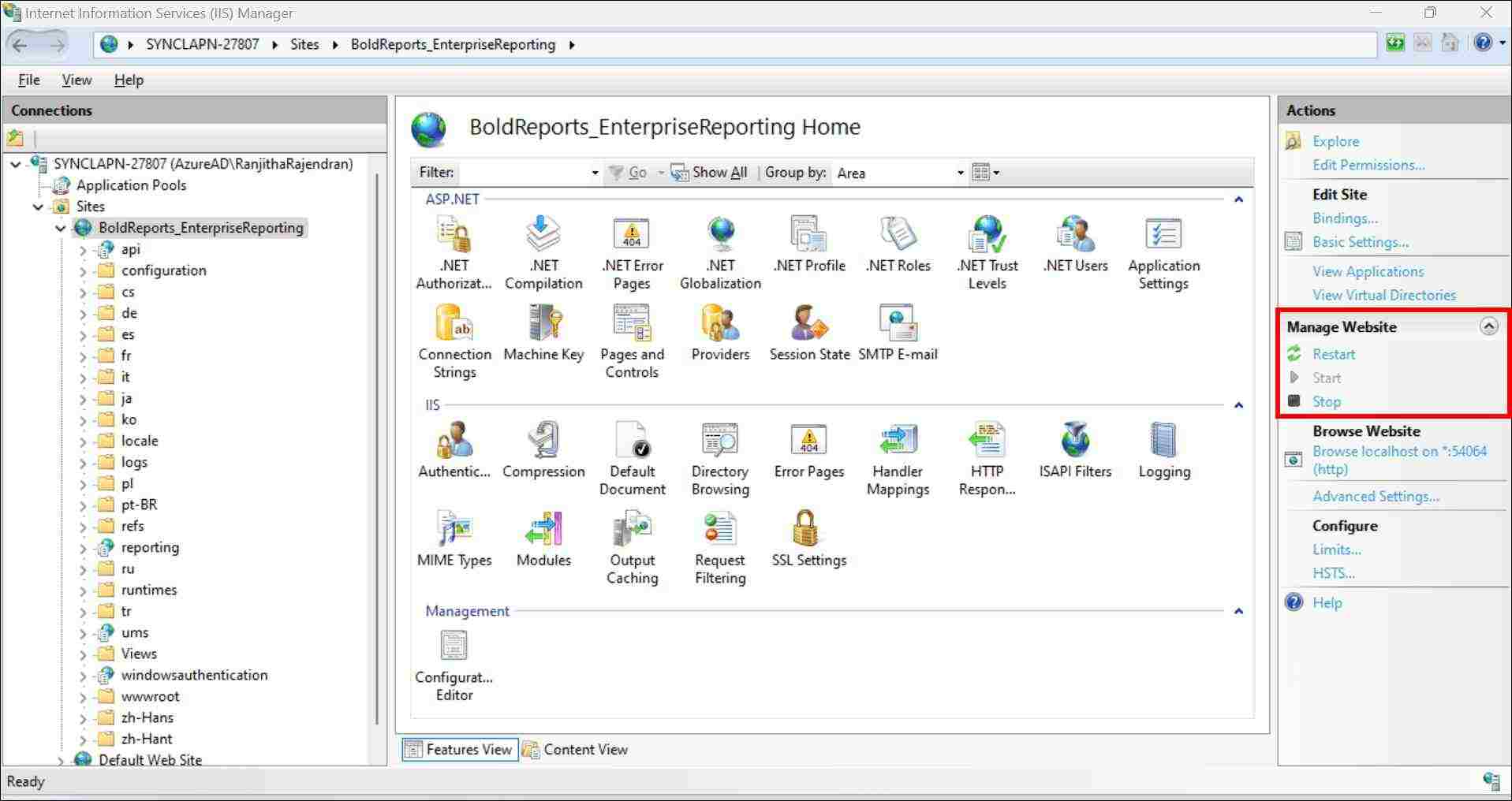The height and width of the screenshot is (801, 1512).
Task: Open .NET Compilation feature
Action: (x=543, y=252)
